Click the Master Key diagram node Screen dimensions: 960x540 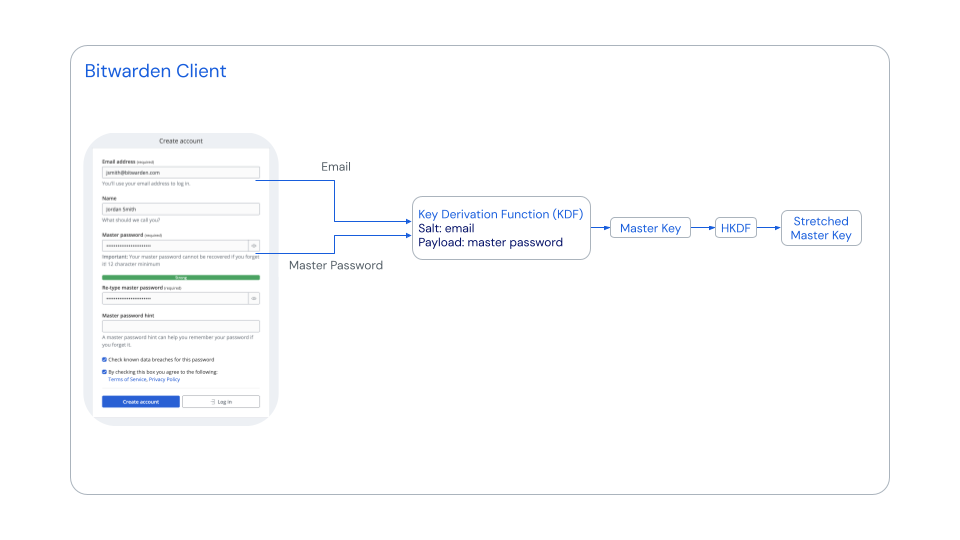650,229
